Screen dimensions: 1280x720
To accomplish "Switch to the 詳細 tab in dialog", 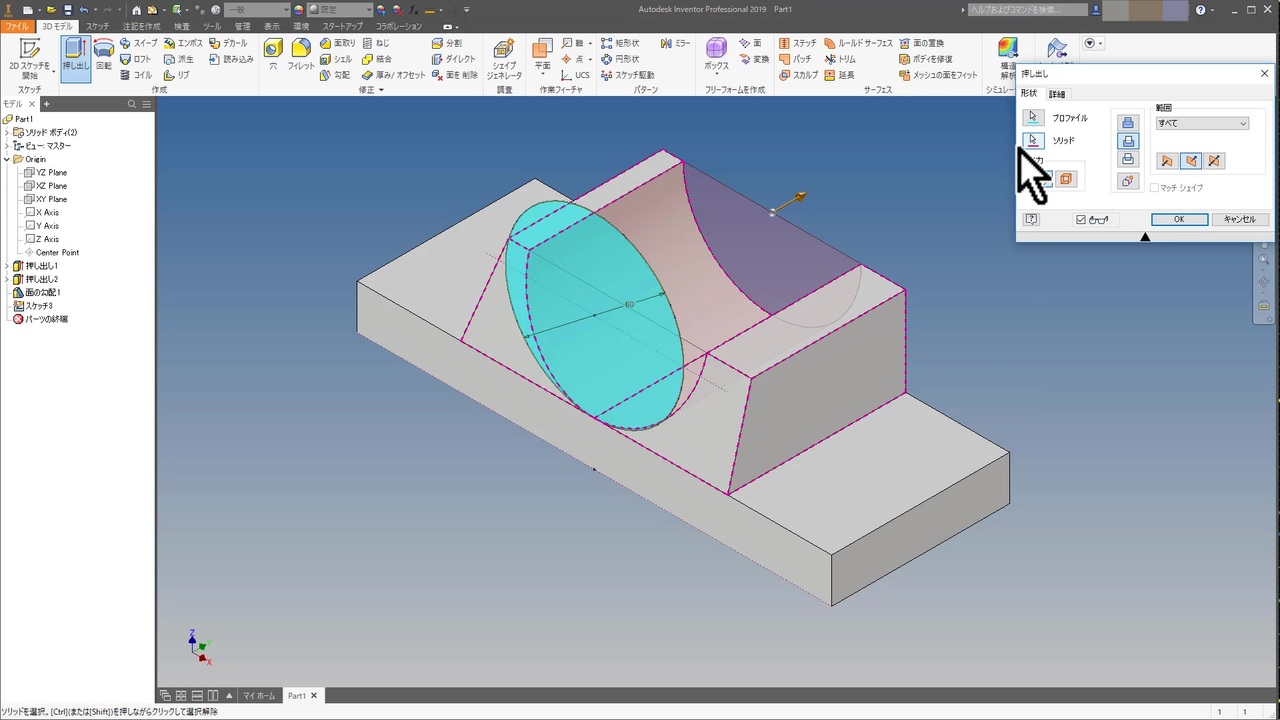I will (x=1057, y=94).
